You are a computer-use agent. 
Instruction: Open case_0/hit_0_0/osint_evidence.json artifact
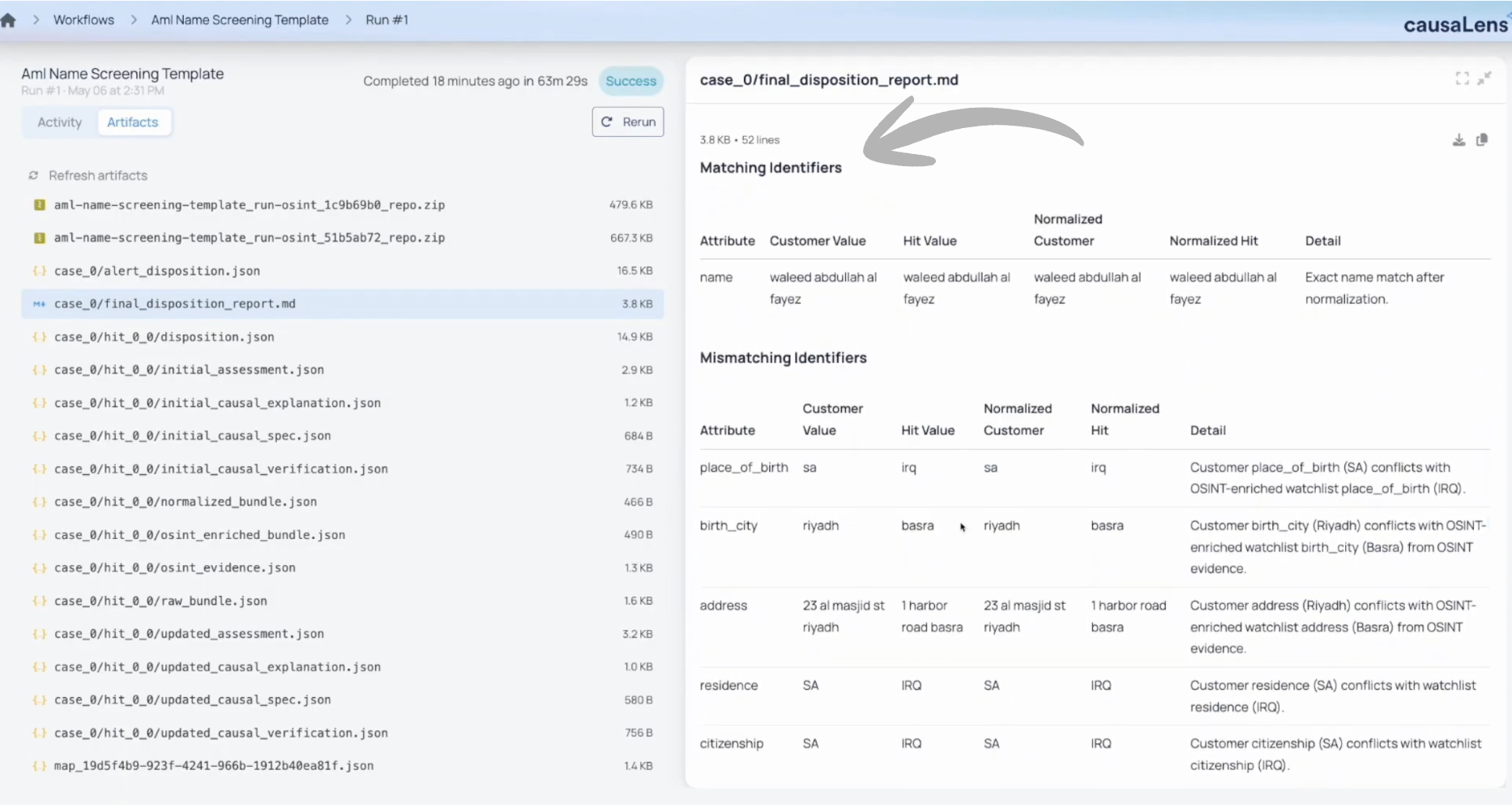coord(343,568)
